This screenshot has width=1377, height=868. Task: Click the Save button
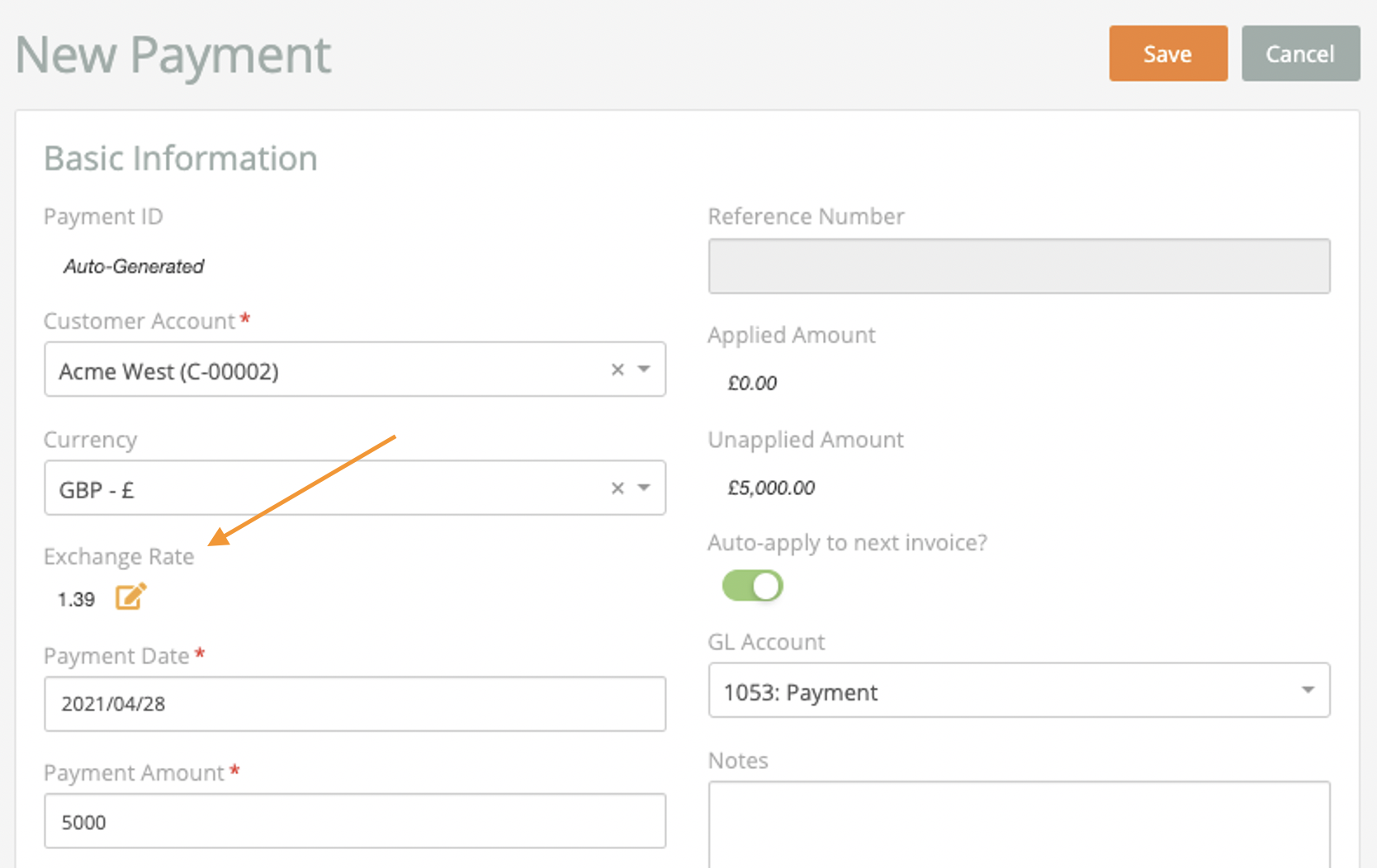pos(1168,54)
